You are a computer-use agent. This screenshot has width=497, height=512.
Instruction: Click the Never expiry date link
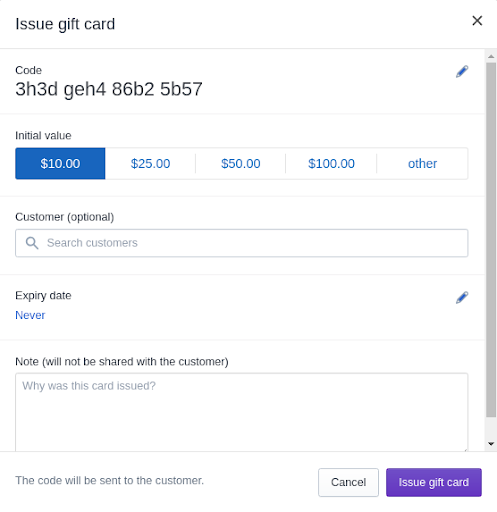click(x=30, y=315)
